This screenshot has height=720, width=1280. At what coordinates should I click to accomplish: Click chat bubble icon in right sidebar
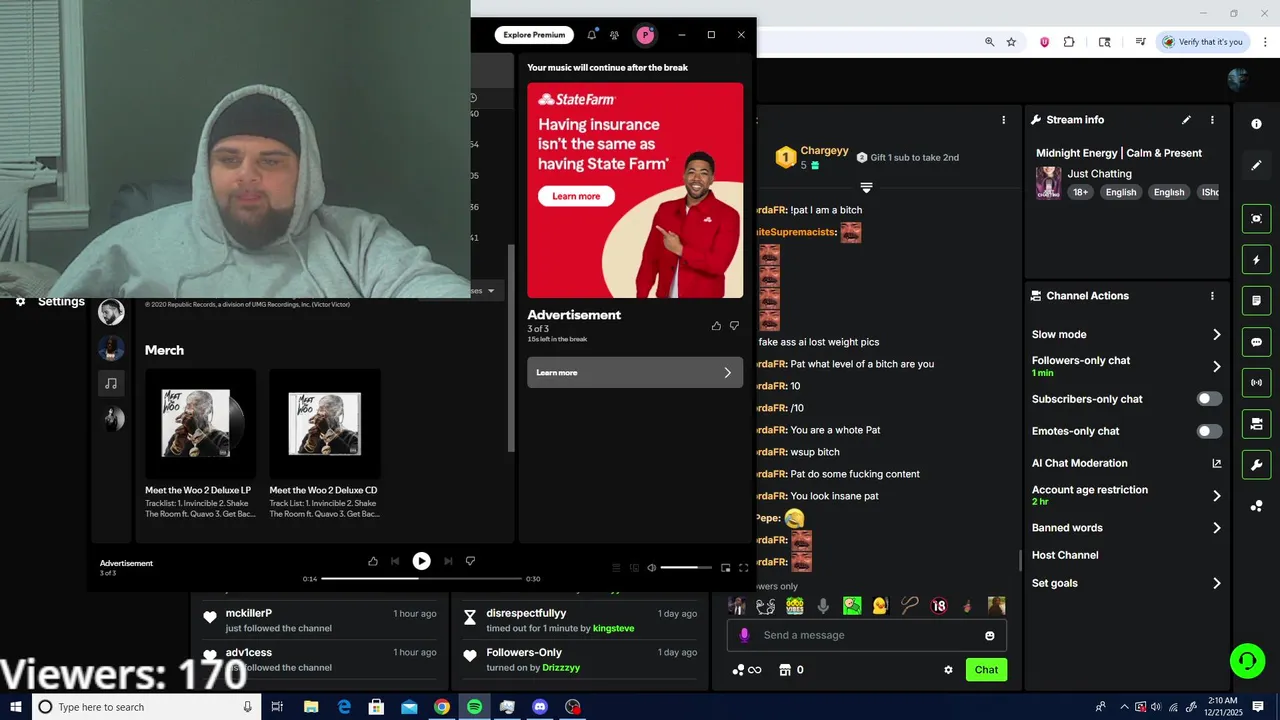(1256, 342)
